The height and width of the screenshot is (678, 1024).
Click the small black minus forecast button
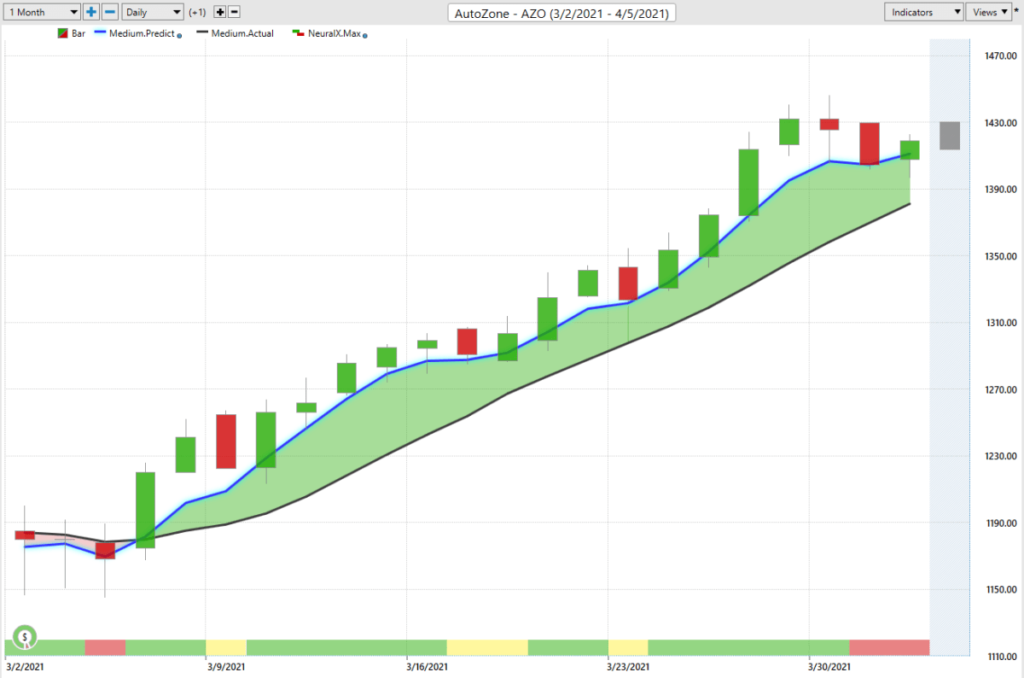click(x=234, y=12)
